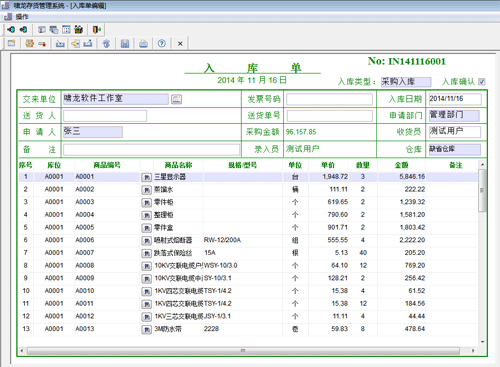This screenshot has height=367, width=500.
Task: Click the 送货单号 input field
Action: [329, 116]
